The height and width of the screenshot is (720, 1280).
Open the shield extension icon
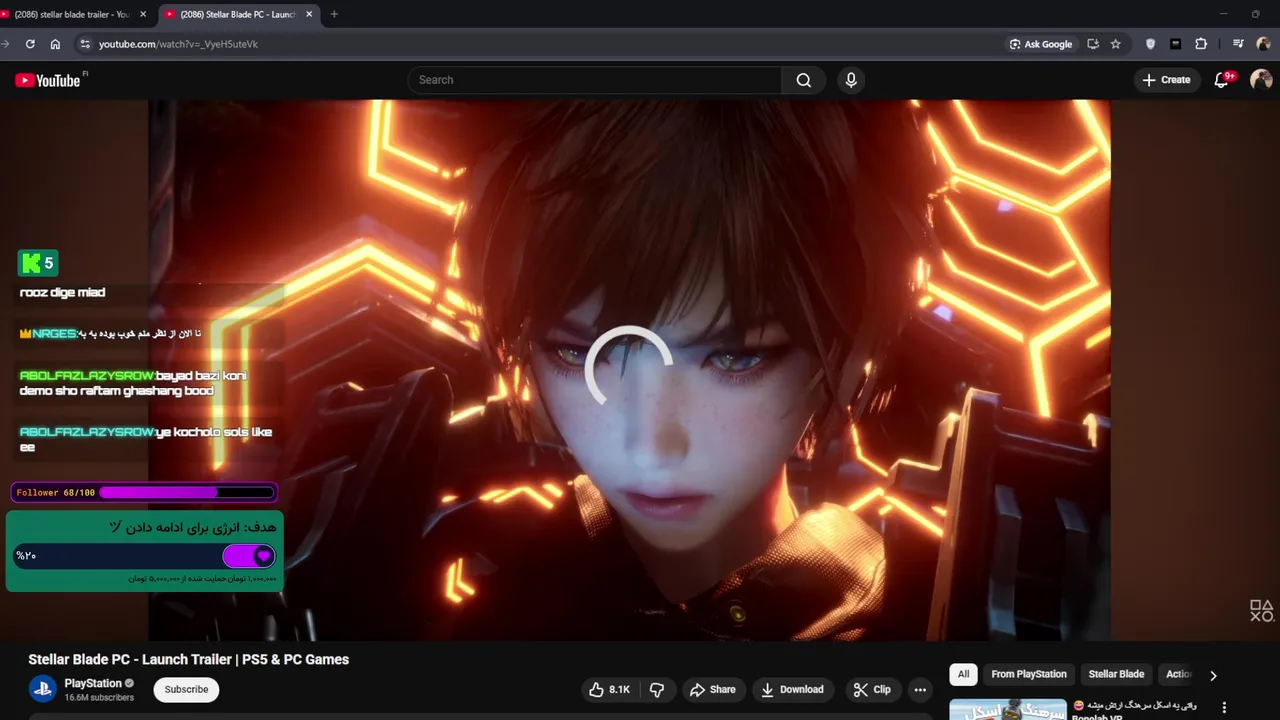pos(1150,44)
